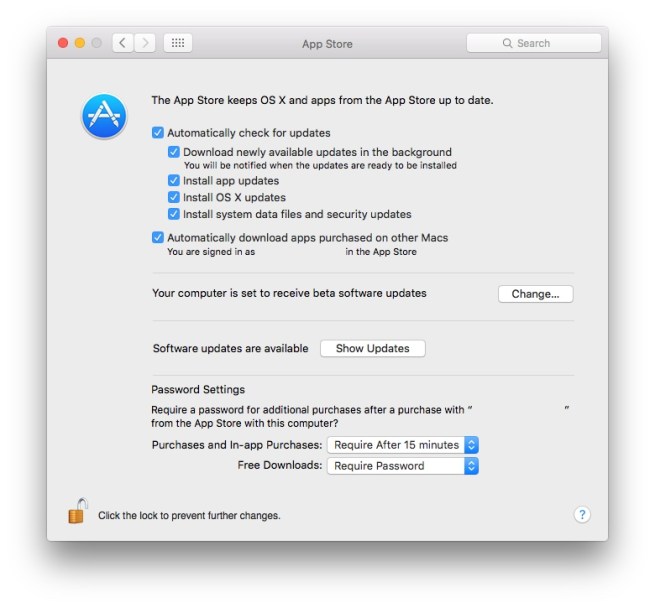The height and width of the screenshot is (608, 655).
Task: Show all preferences grid icon
Action: click(x=178, y=43)
